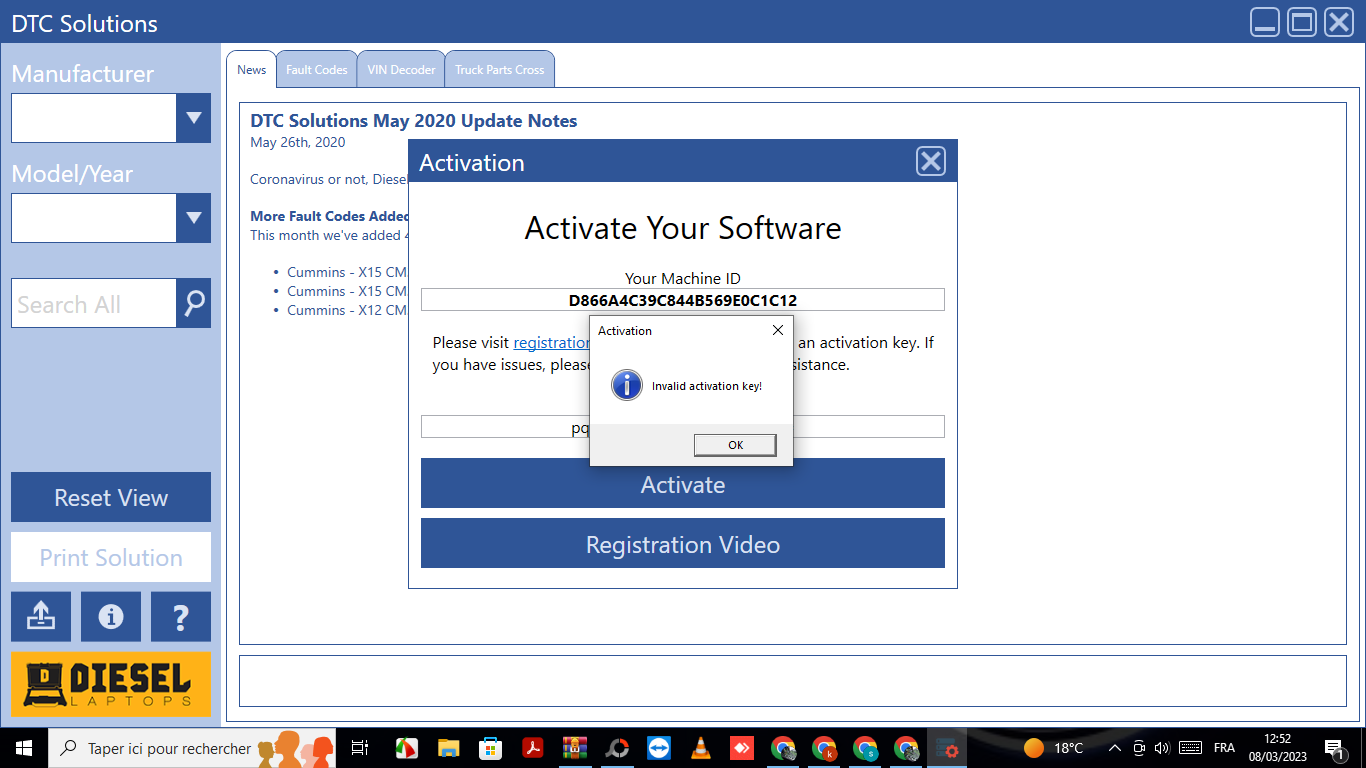Minimize the DTC Solutions window
The height and width of the screenshot is (768, 1366).
click(1265, 22)
